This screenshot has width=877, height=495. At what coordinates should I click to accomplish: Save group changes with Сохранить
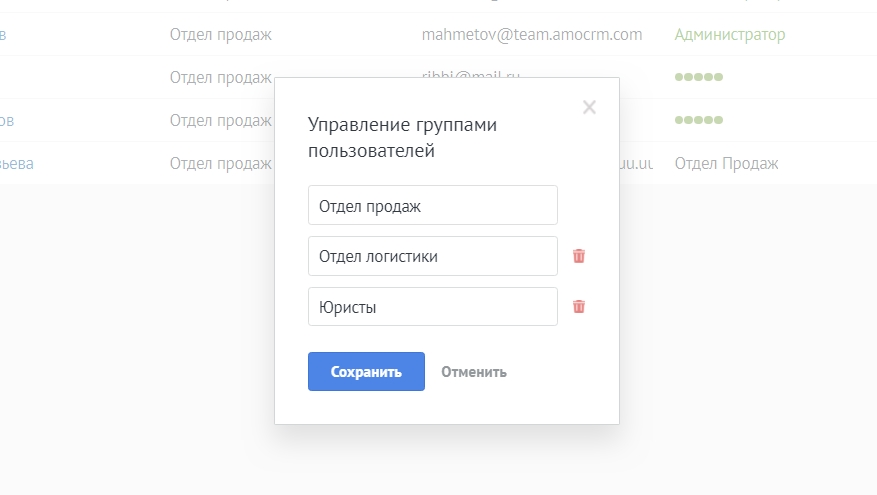coord(366,372)
